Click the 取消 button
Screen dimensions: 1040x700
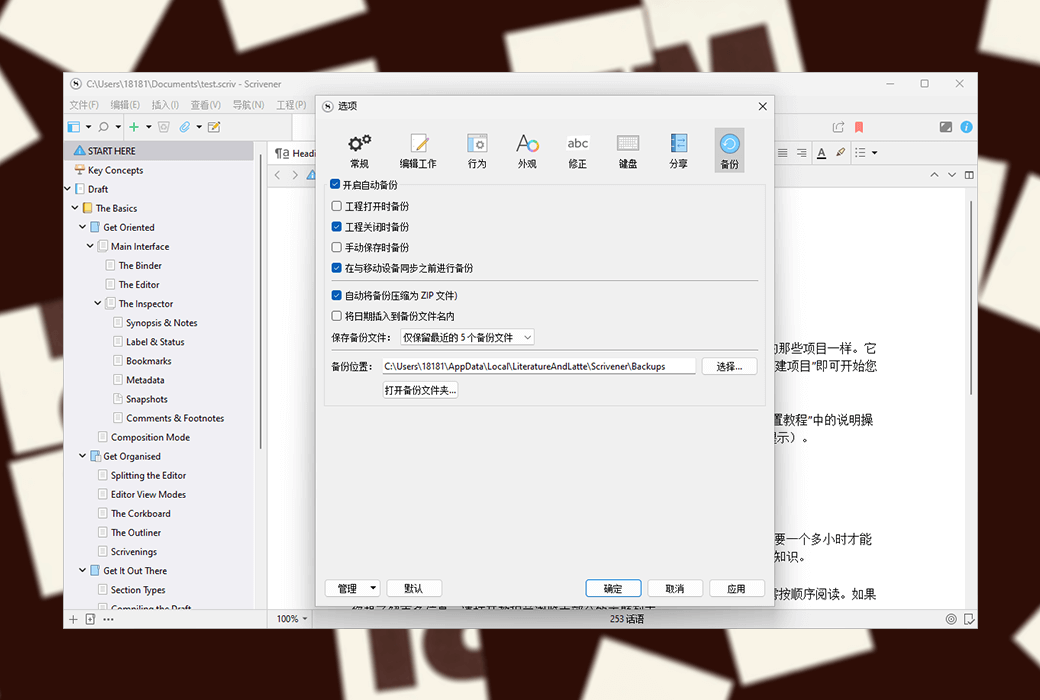tap(675, 589)
